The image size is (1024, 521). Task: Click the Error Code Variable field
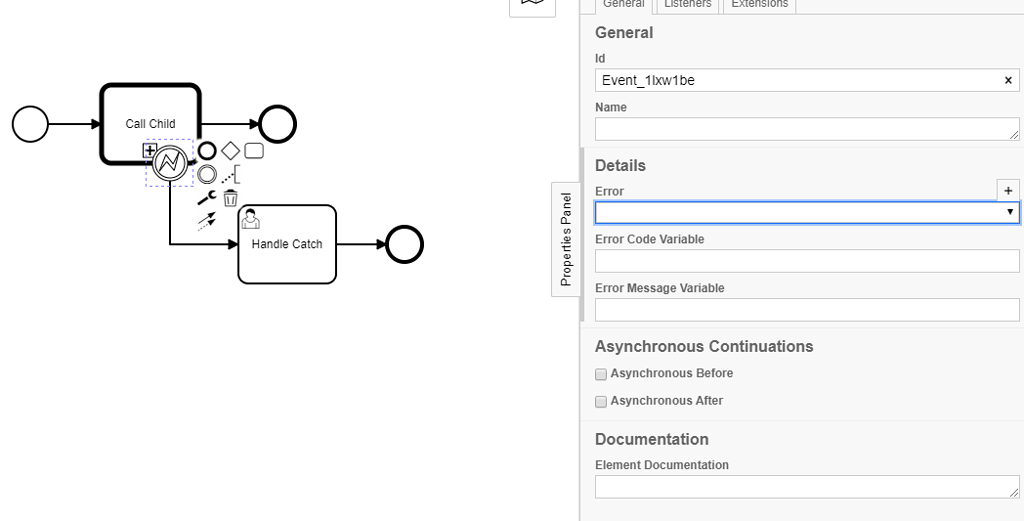[807, 261]
